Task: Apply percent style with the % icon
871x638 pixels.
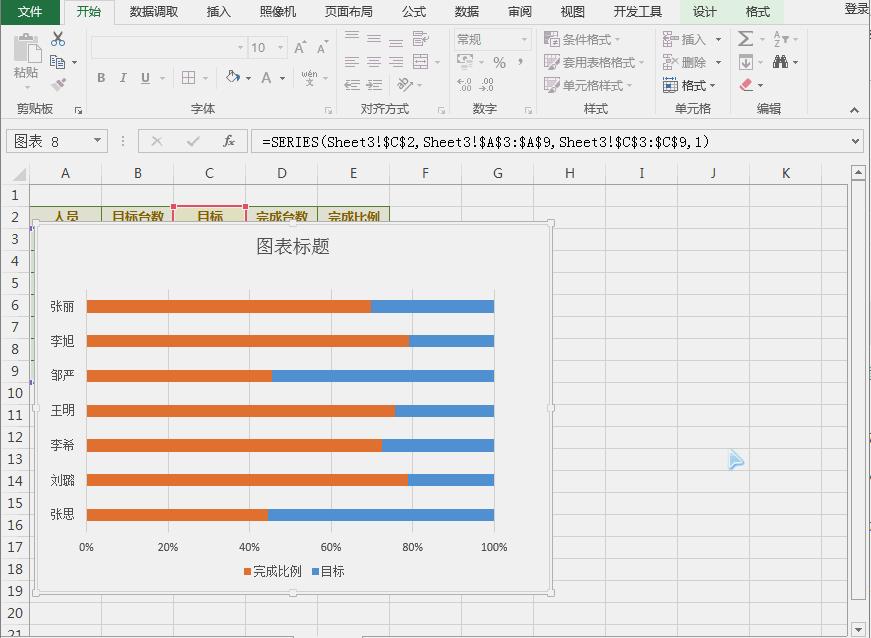Action: (498, 62)
